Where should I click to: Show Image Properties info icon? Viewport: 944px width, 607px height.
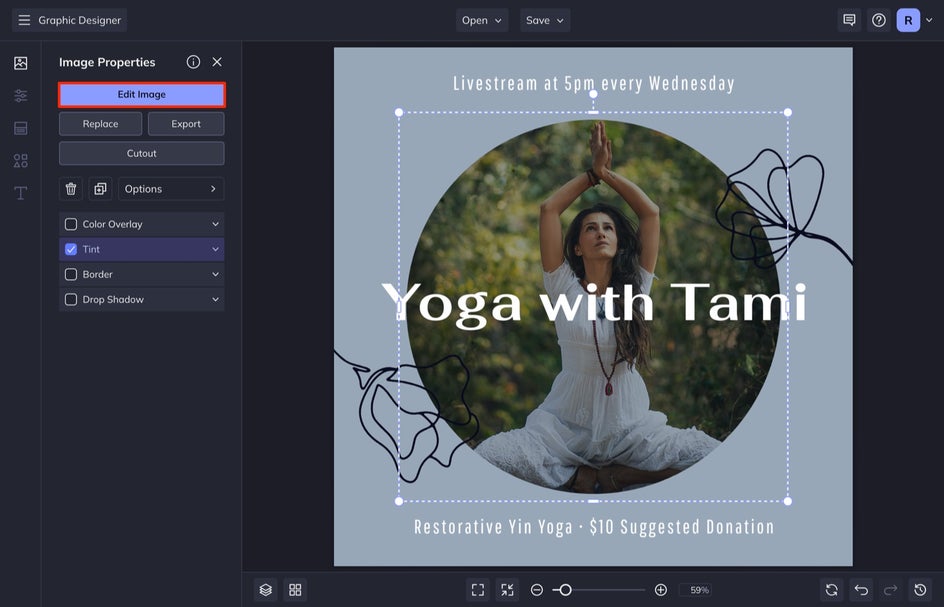point(193,62)
